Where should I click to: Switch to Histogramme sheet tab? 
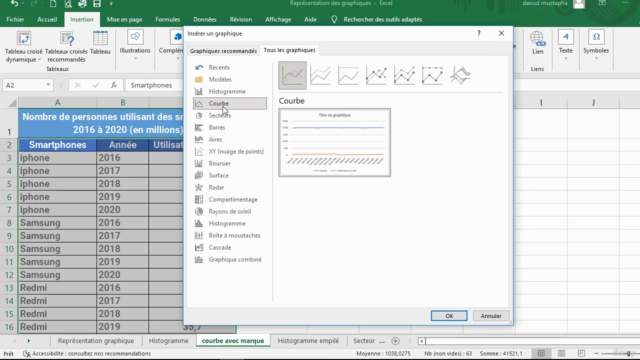[169, 340]
